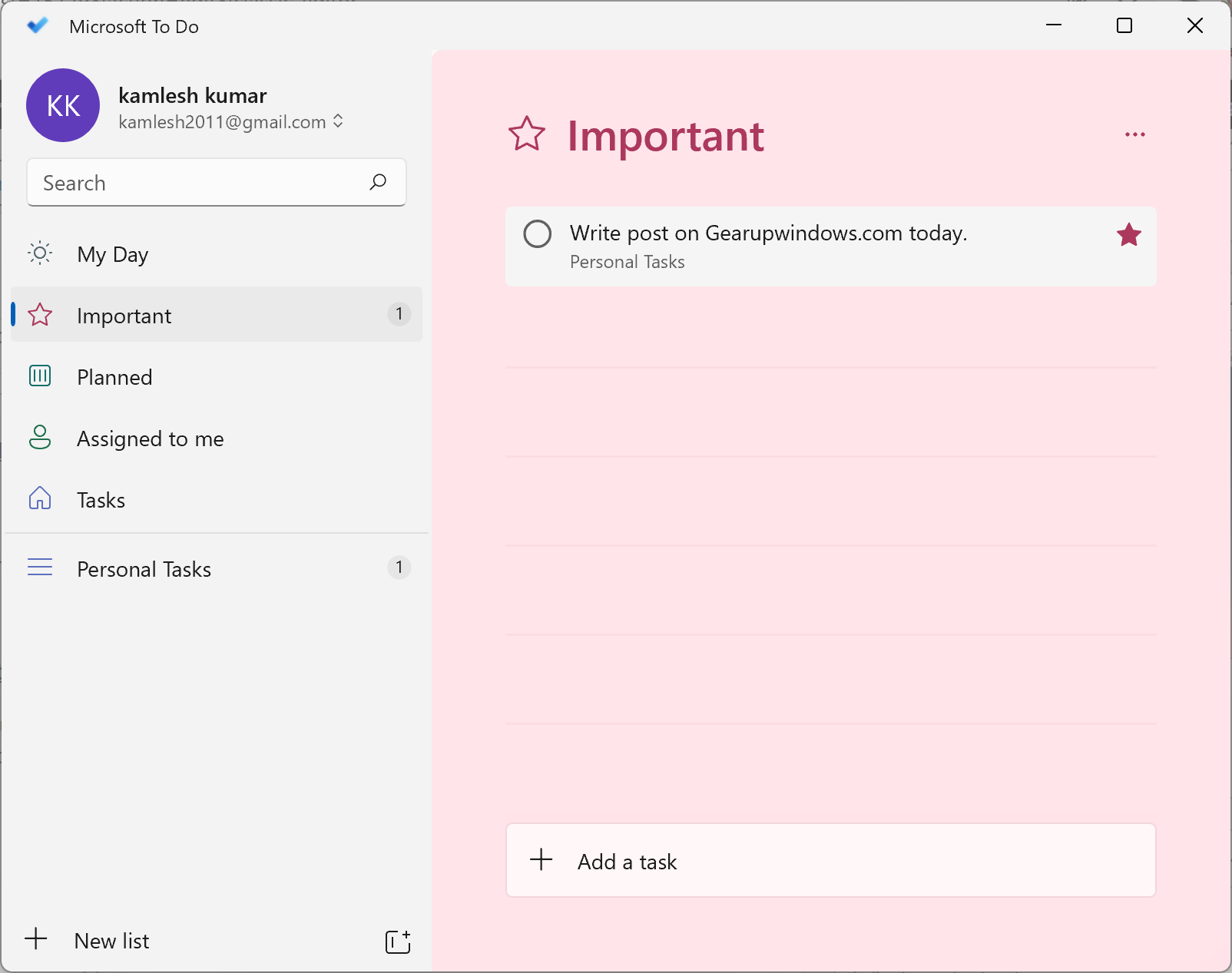Viewport: 1232px width, 973px height.
Task: Open the task Write post on Gearupwindows.com today
Action: coord(831,247)
